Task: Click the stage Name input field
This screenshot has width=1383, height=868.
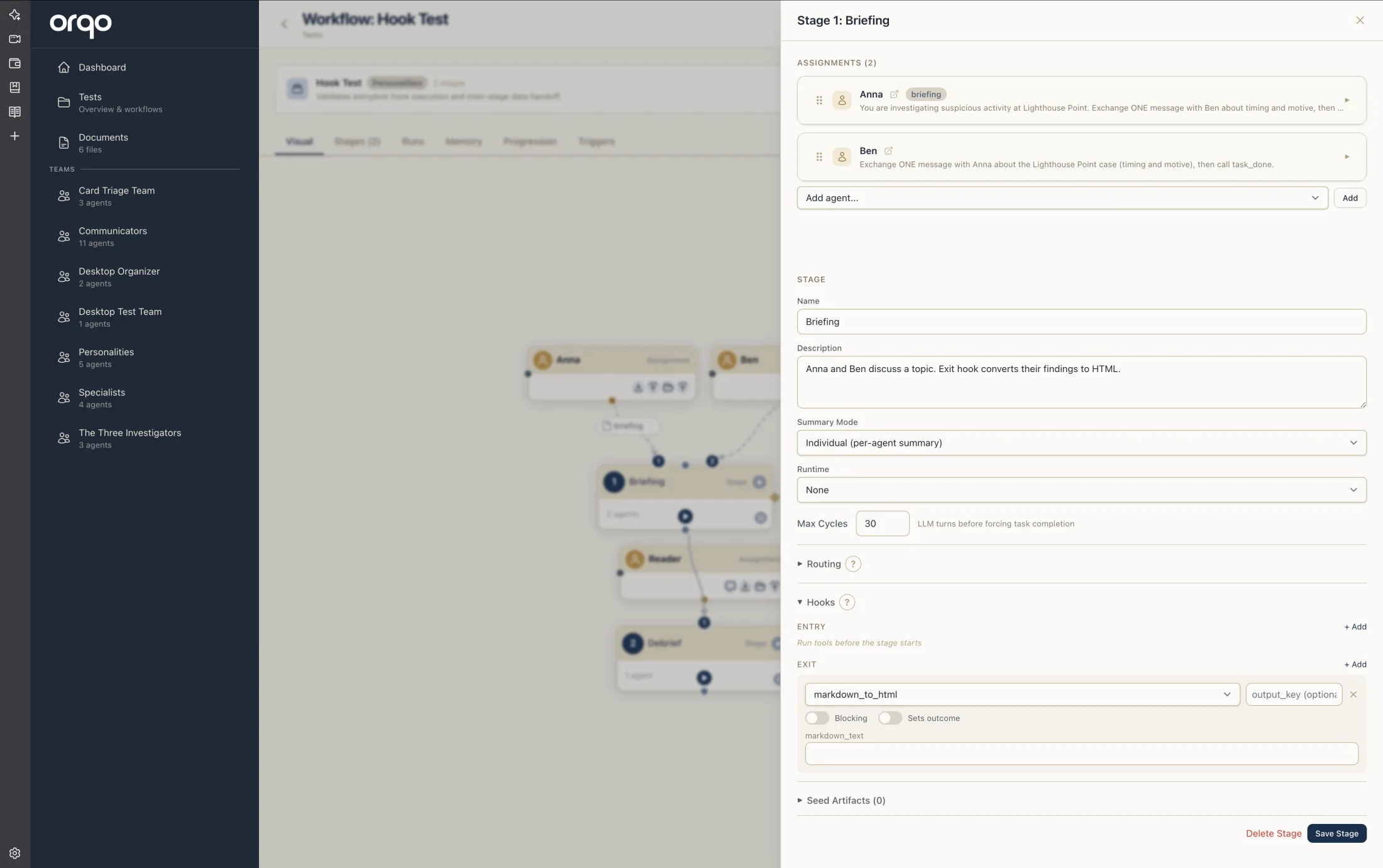Action: click(1081, 322)
